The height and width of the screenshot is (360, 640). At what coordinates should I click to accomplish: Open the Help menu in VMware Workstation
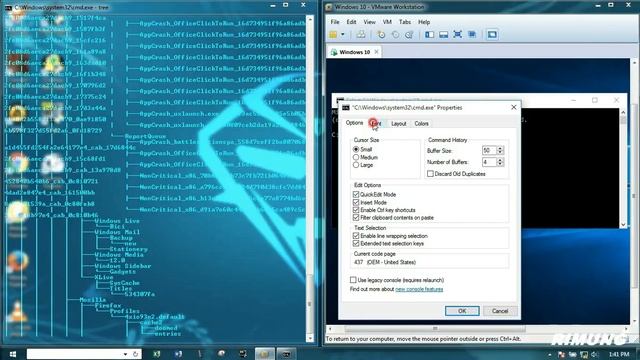pyautogui.click(x=424, y=22)
